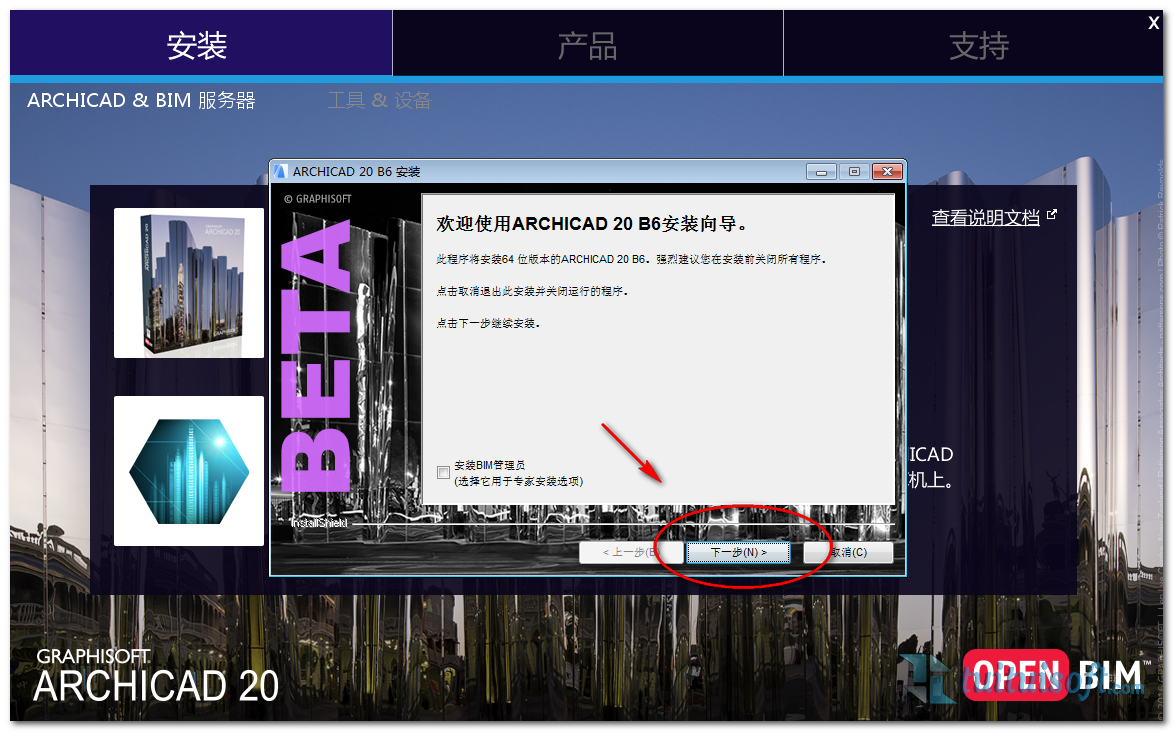Select ARCHICAD & BIM 服务器 sub-tab

pyautogui.click(x=142, y=100)
